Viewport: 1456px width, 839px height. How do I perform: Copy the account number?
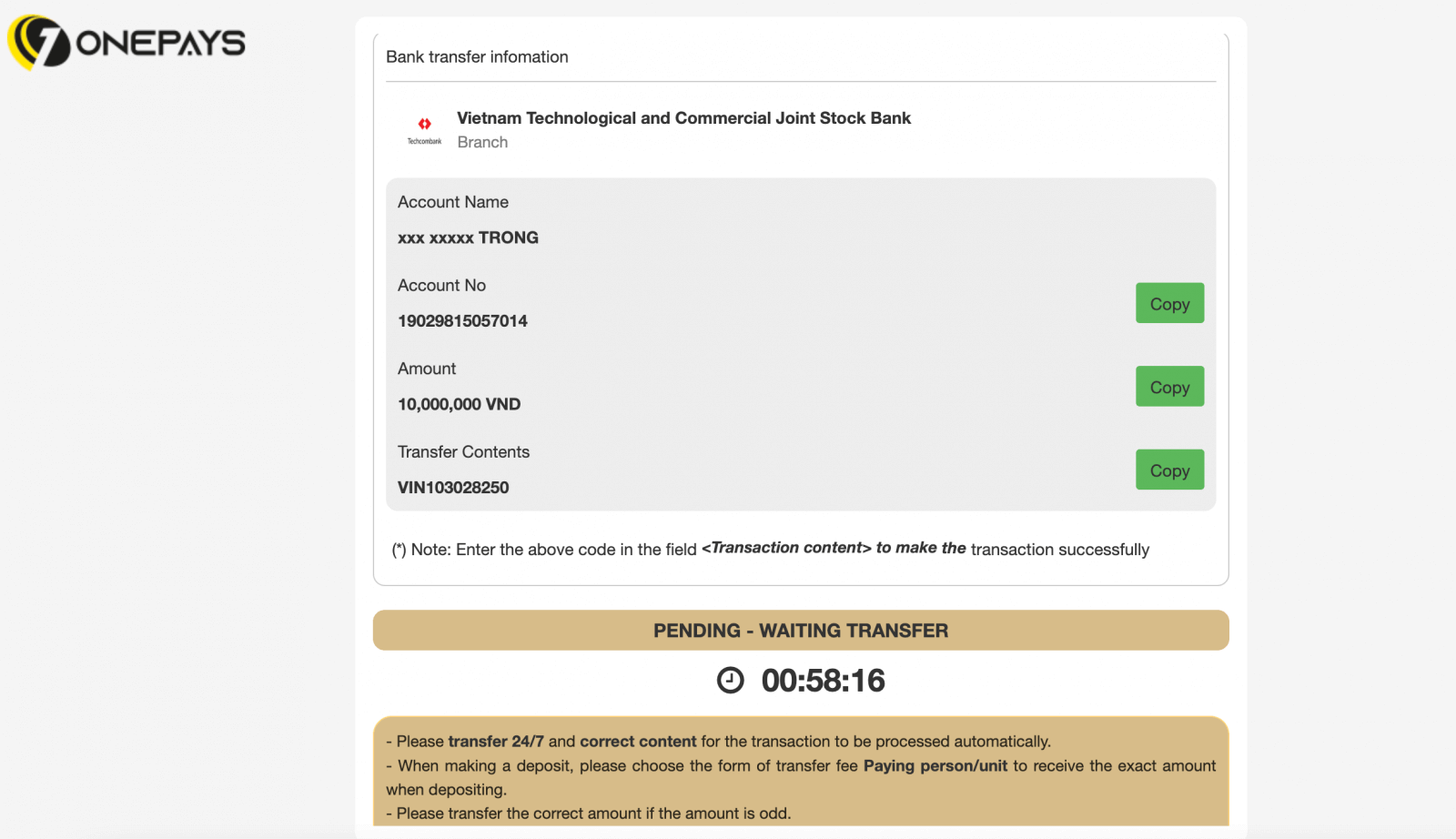point(1169,303)
